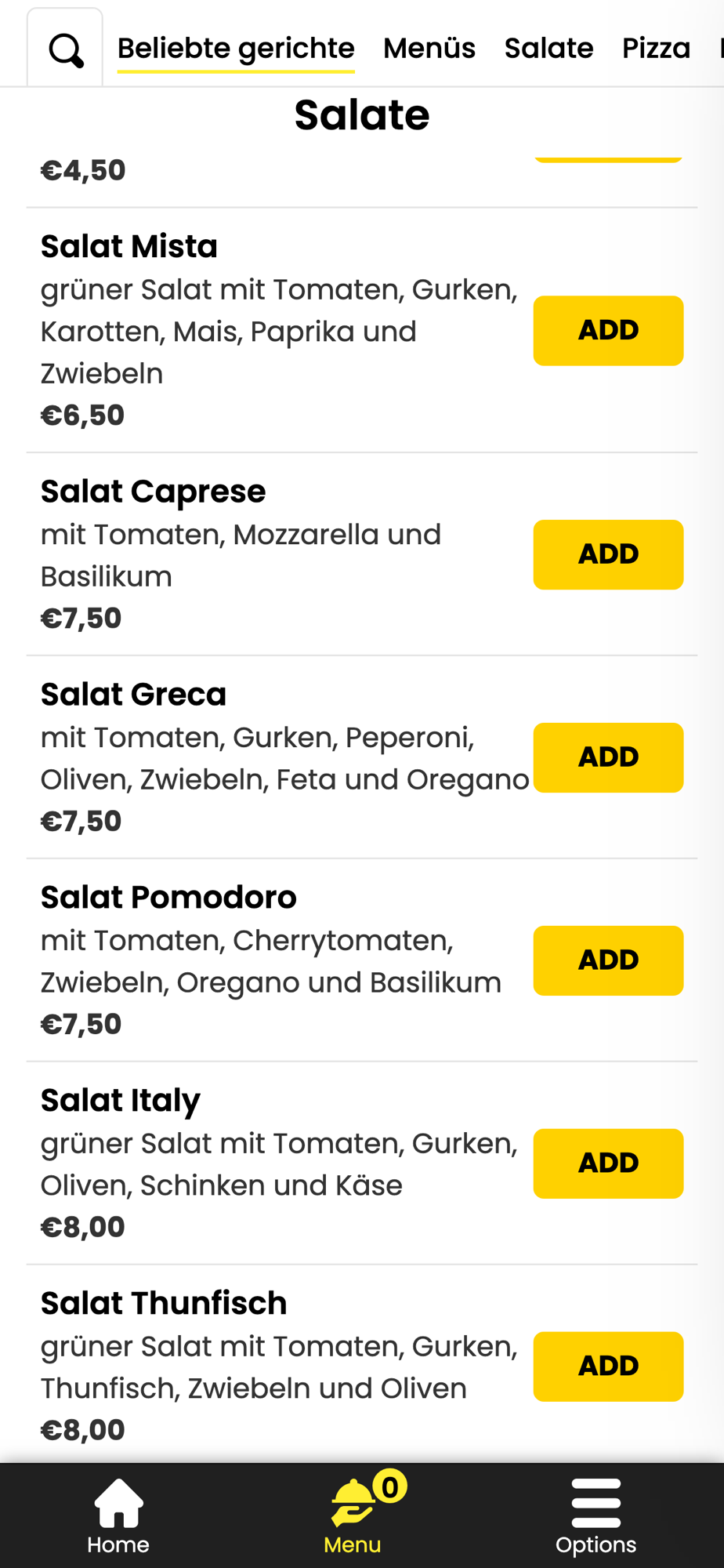724x1568 pixels.
Task: Open the Options hamburger icon
Action: tap(595, 1503)
